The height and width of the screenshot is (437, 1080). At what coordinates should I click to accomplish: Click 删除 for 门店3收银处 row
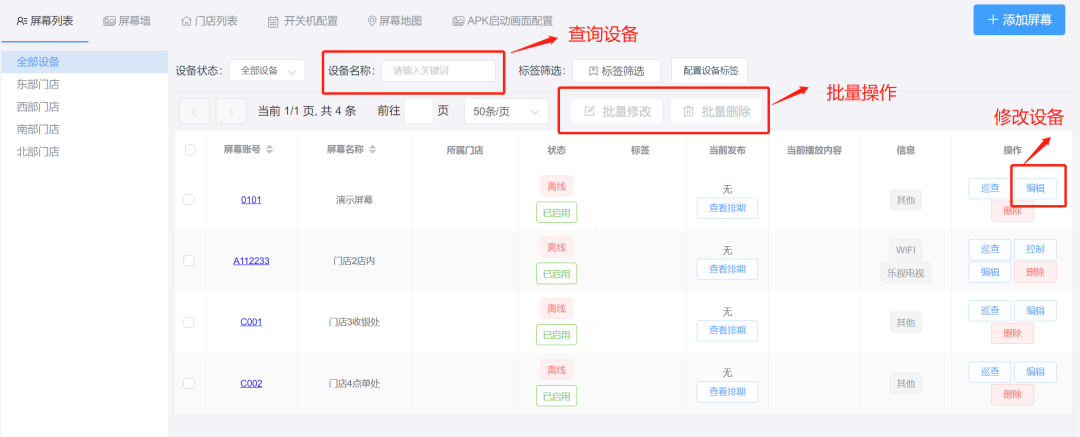click(1012, 334)
